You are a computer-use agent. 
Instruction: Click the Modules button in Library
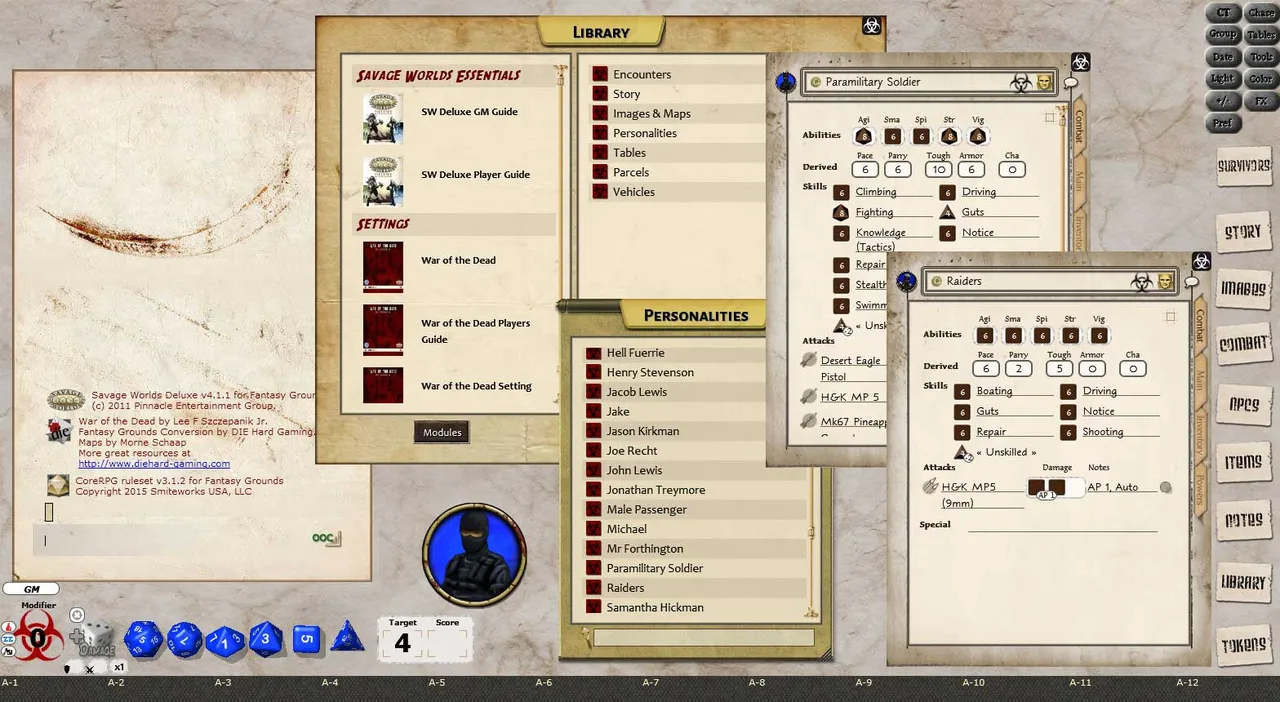442,432
